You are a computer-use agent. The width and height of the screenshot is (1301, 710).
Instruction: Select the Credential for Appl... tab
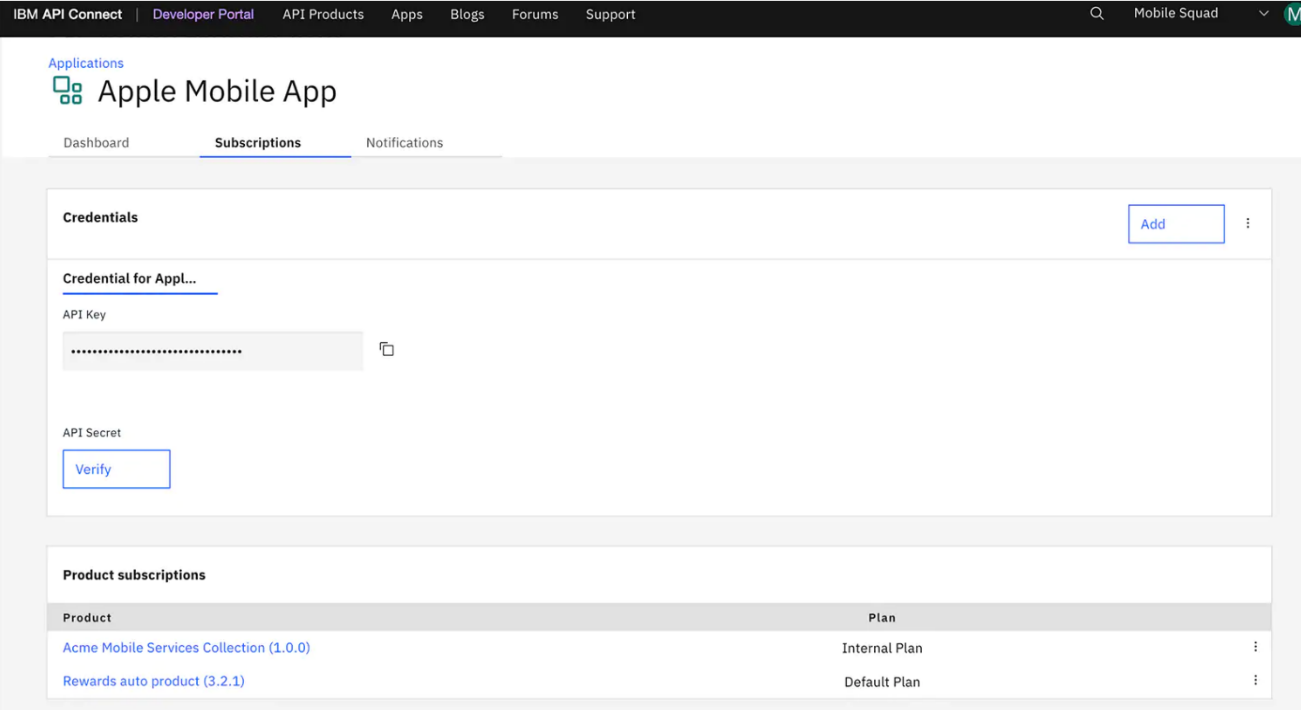coord(130,279)
